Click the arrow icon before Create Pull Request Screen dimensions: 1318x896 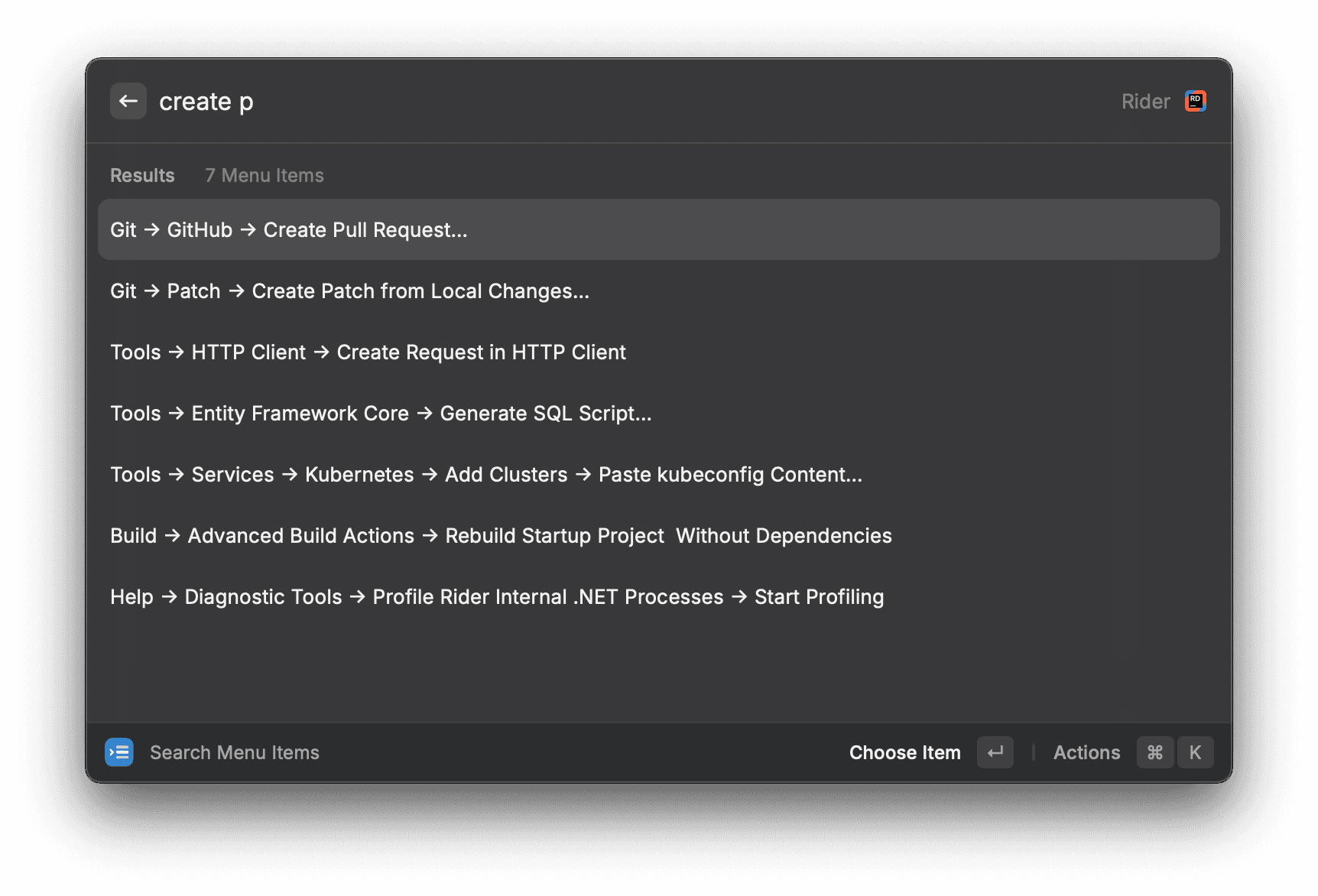point(248,229)
